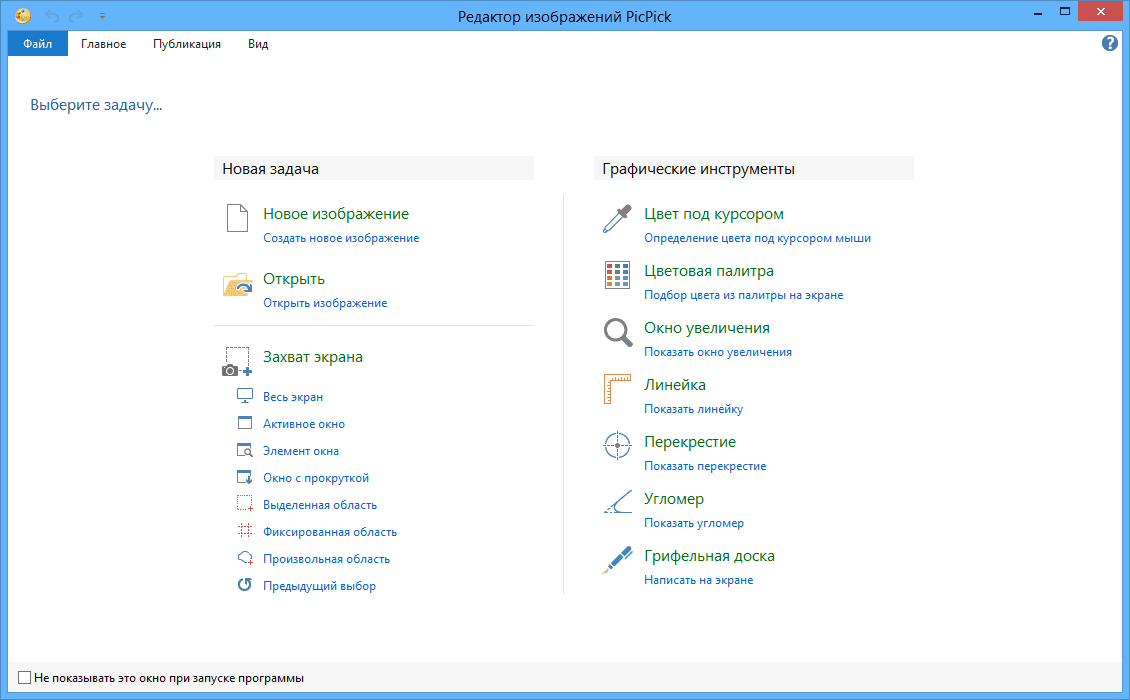Click 'Определение цвета под курсором мыши' link
Viewport: 1130px width, 700px height.
(x=757, y=238)
